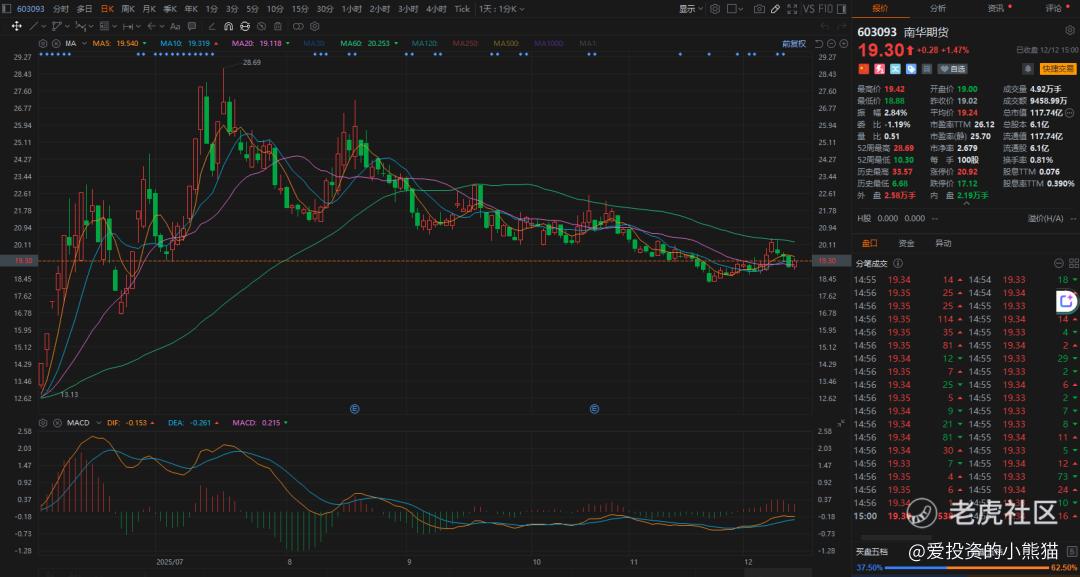The width and height of the screenshot is (1080, 577).
Task: Open the 1天:1分K interval dropdown
Action: point(502,9)
